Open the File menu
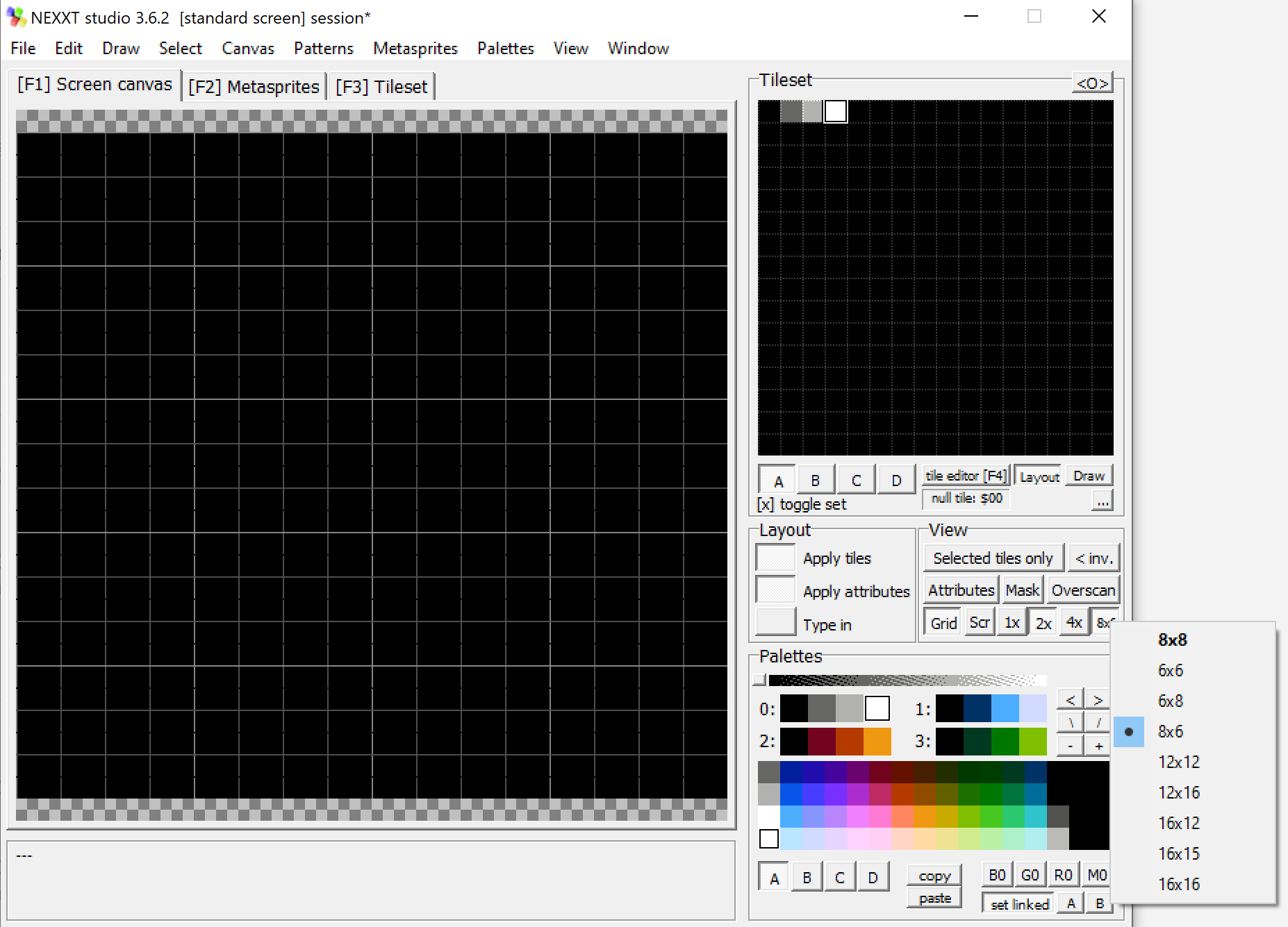The width and height of the screenshot is (1288, 927). [x=23, y=48]
